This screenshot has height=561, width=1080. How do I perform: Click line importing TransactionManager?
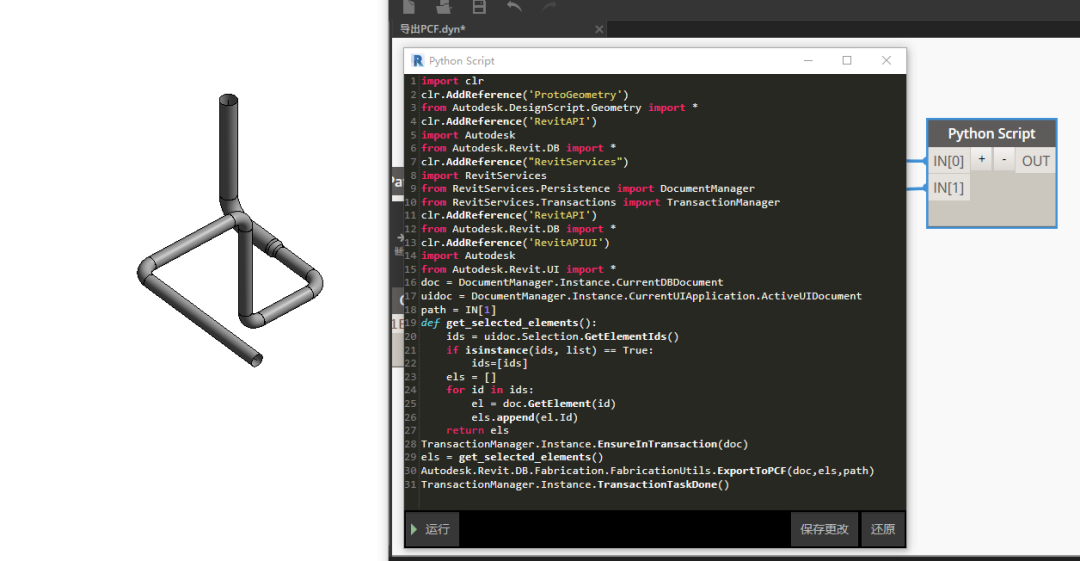(600, 202)
